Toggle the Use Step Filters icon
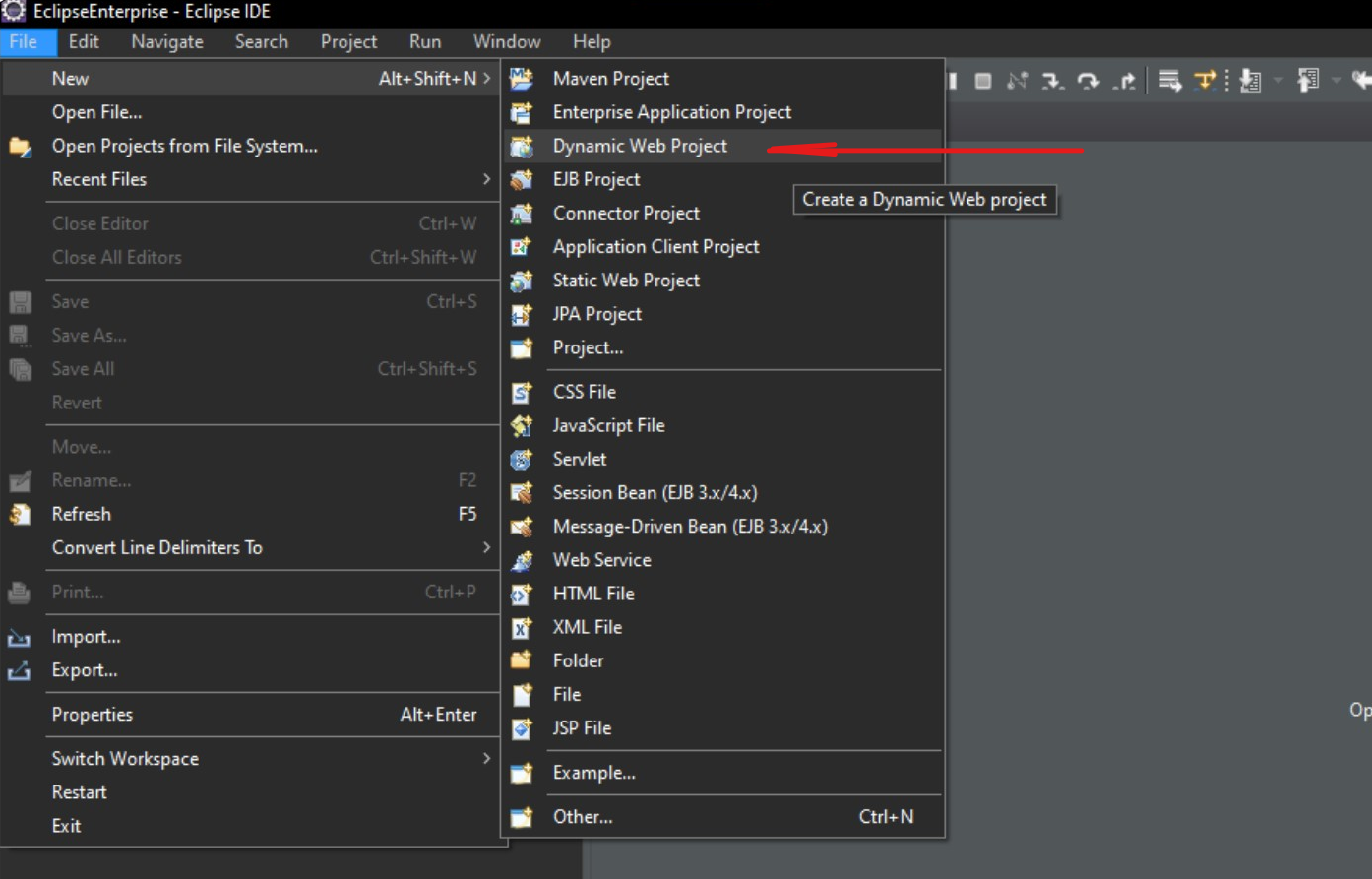Screen dimensions: 1372x879 point(1205,81)
